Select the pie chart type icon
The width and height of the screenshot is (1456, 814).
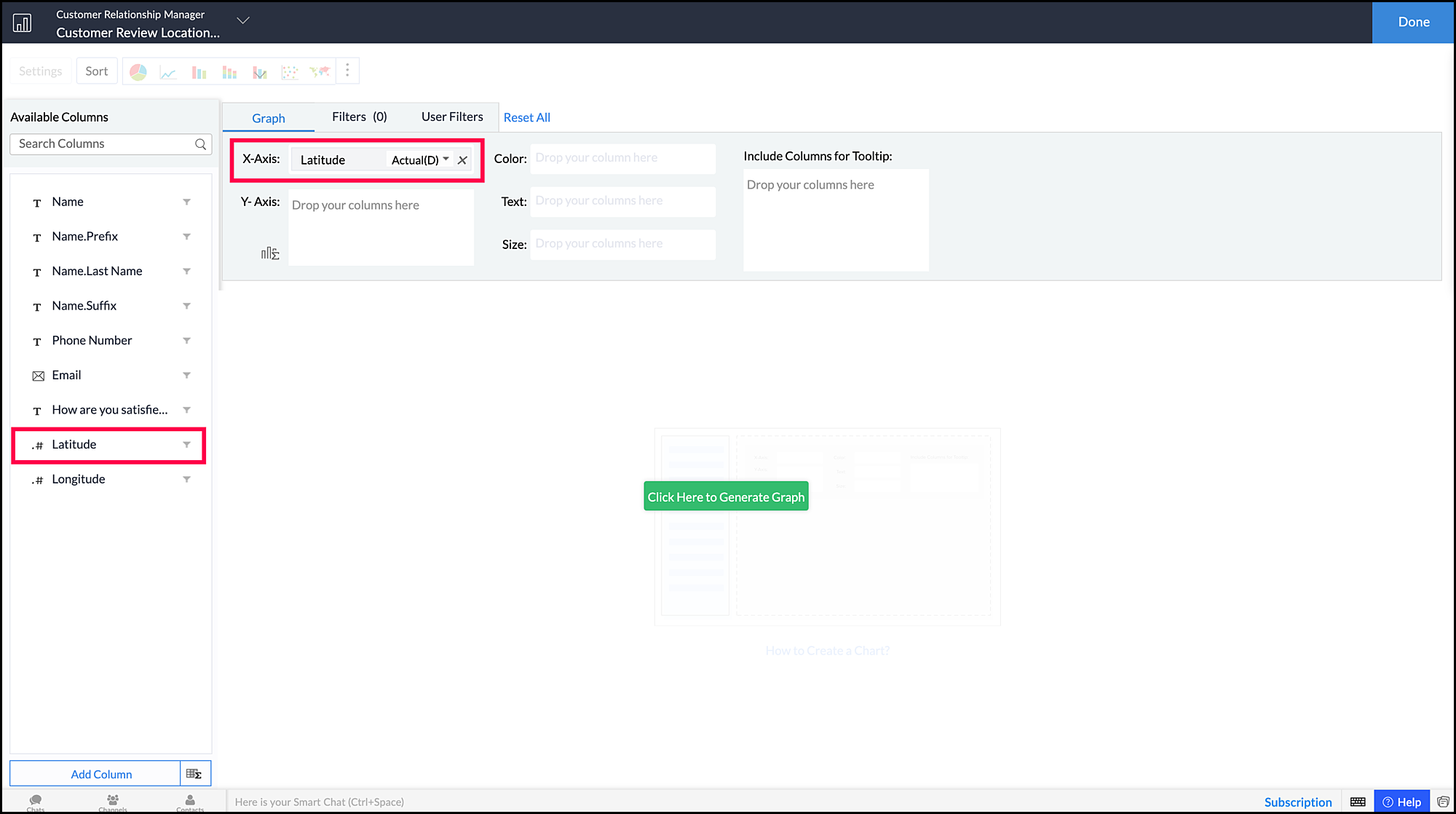138,71
